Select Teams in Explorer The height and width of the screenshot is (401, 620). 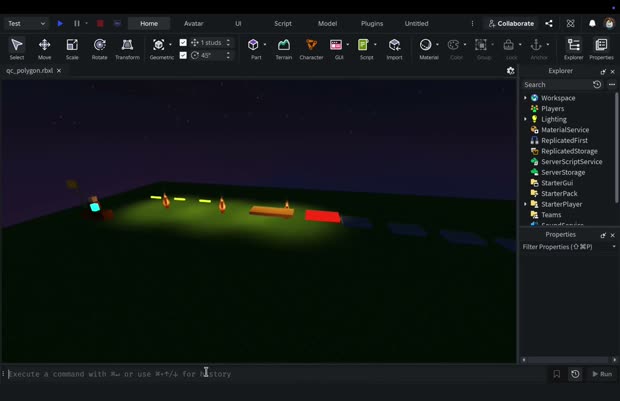pos(551,215)
